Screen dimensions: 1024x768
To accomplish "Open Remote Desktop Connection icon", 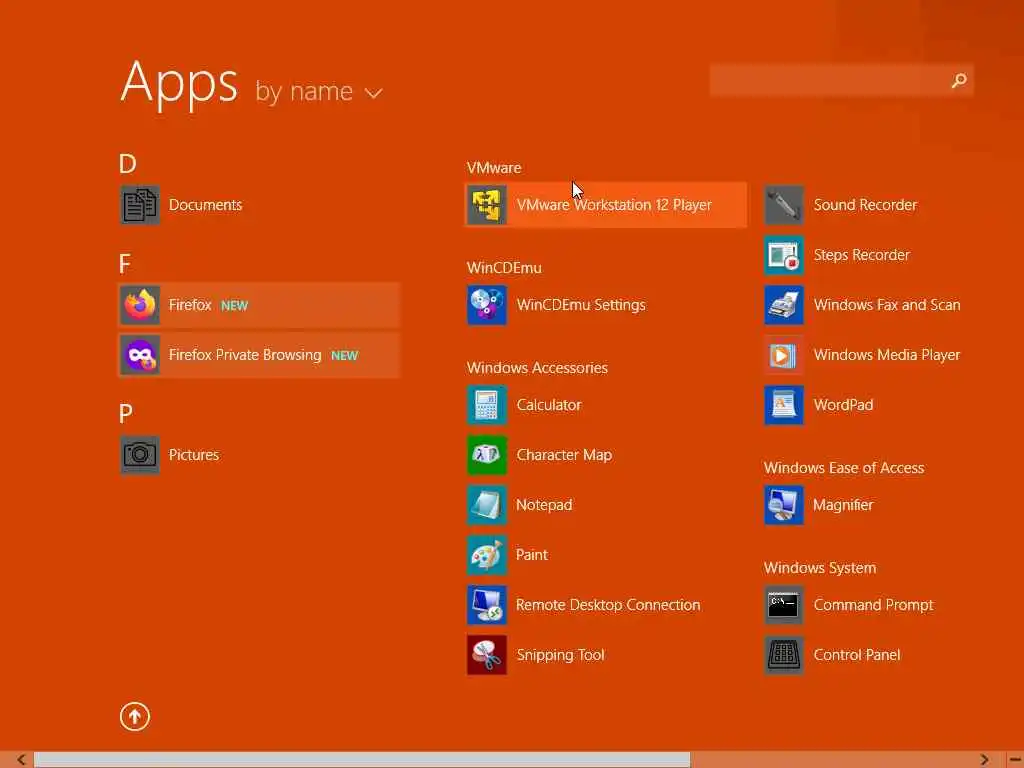I will (x=487, y=605).
